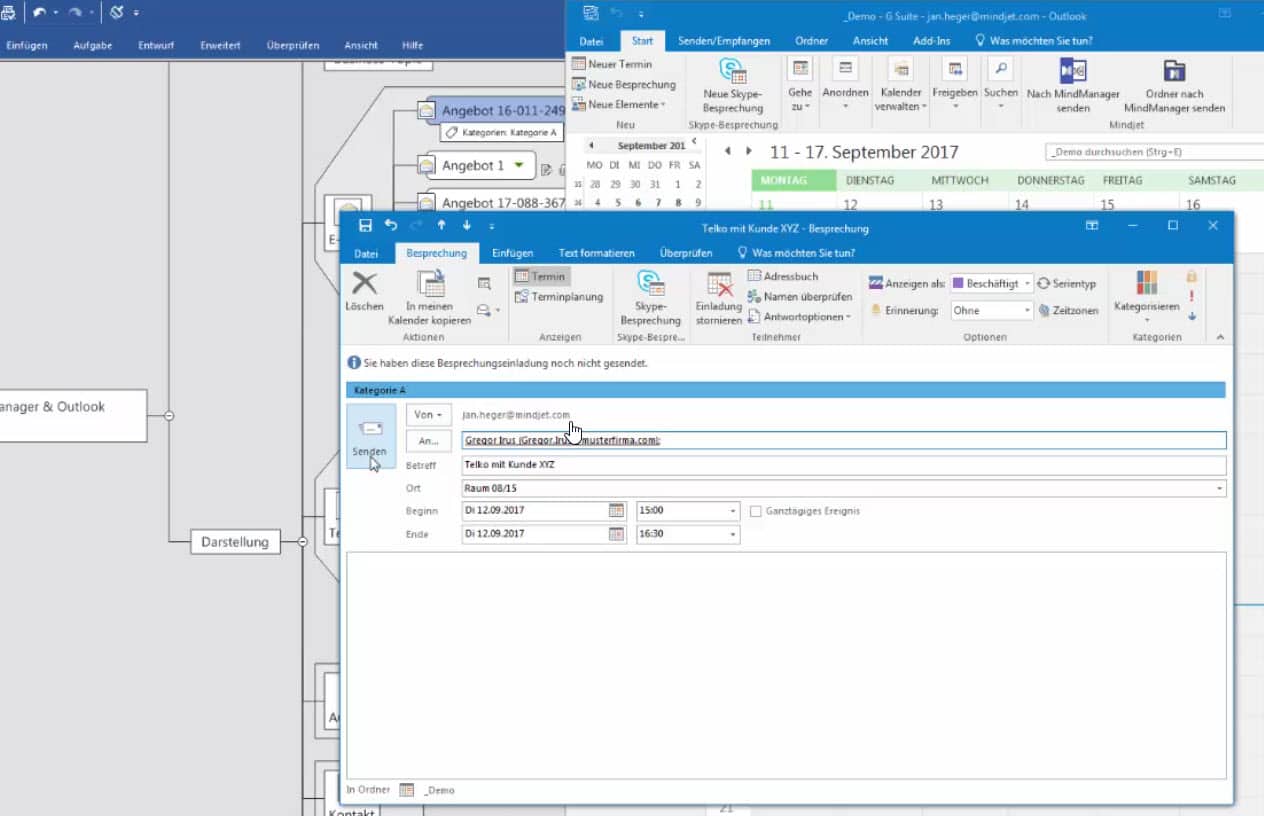Select the Termin view button
This screenshot has width=1264, height=816.
tap(541, 276)
